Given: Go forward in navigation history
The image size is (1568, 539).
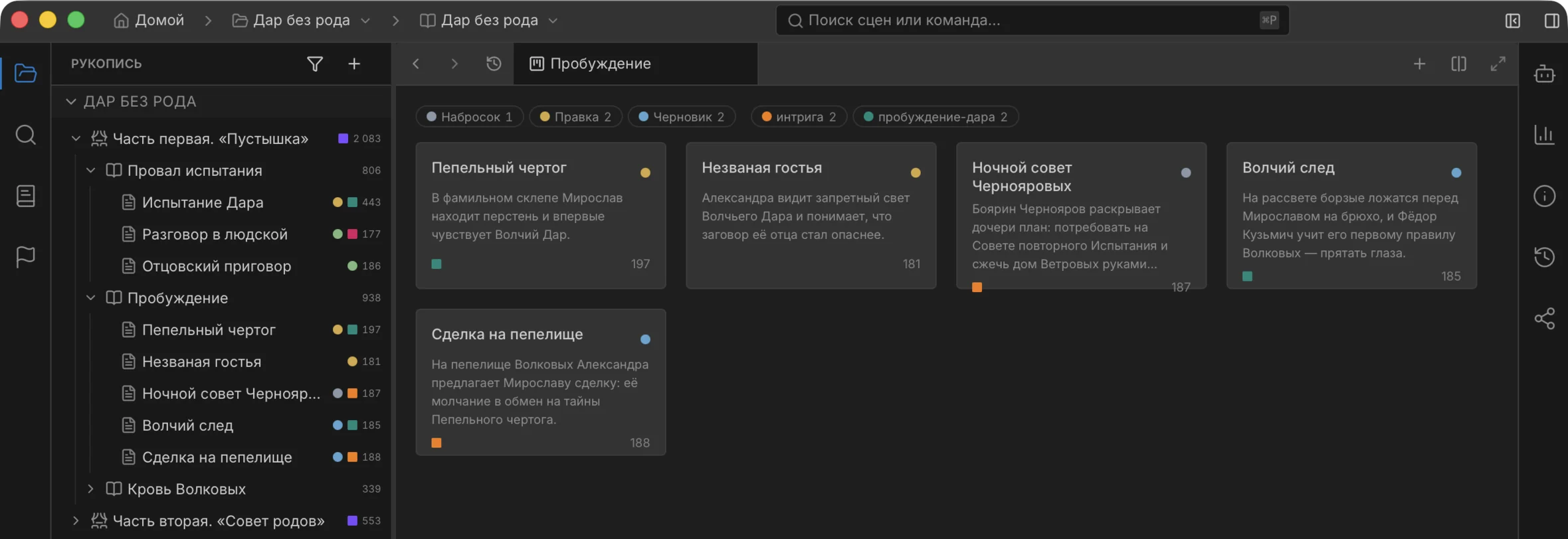Looking at the screenshot, I should click(x=454, y=64).
